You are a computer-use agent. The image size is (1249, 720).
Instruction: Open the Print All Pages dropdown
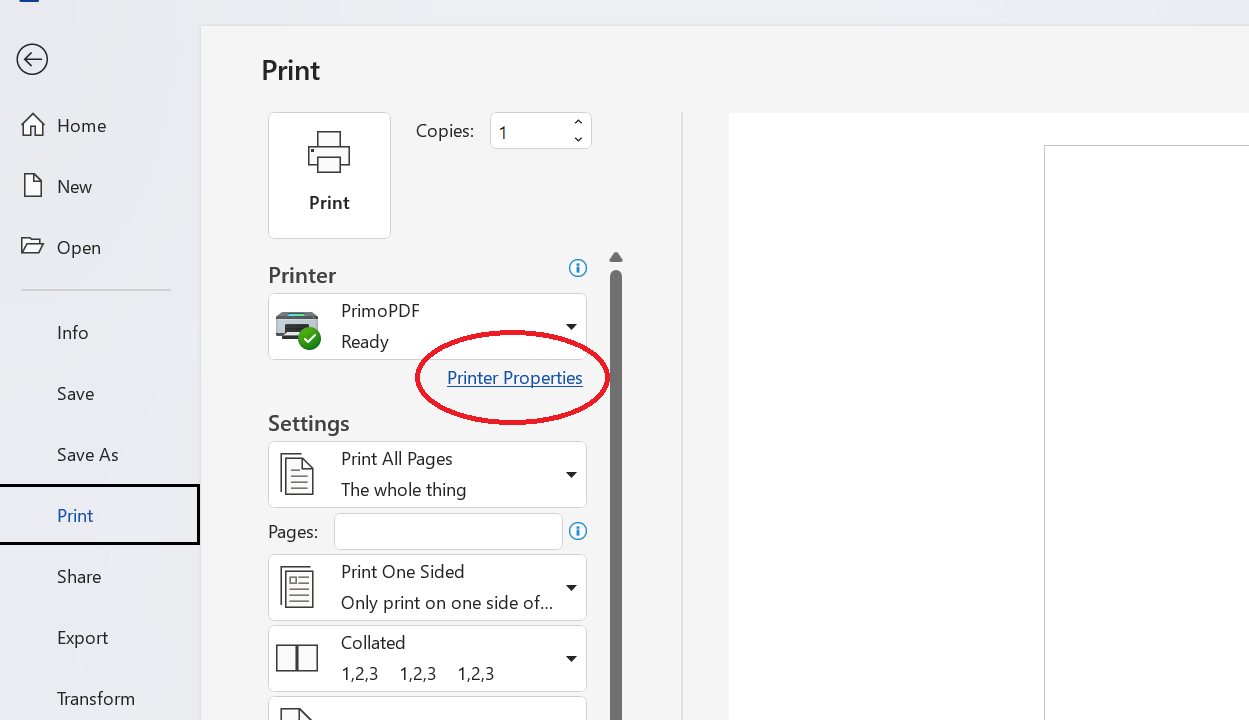point(427,474)
